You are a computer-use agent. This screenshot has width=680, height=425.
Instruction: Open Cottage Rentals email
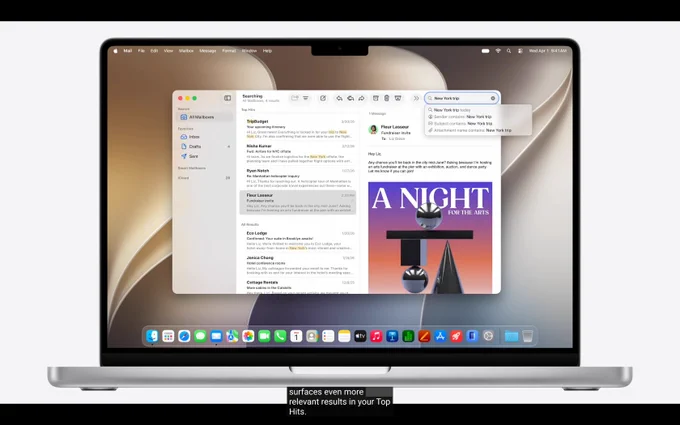[x=298, y=287]
